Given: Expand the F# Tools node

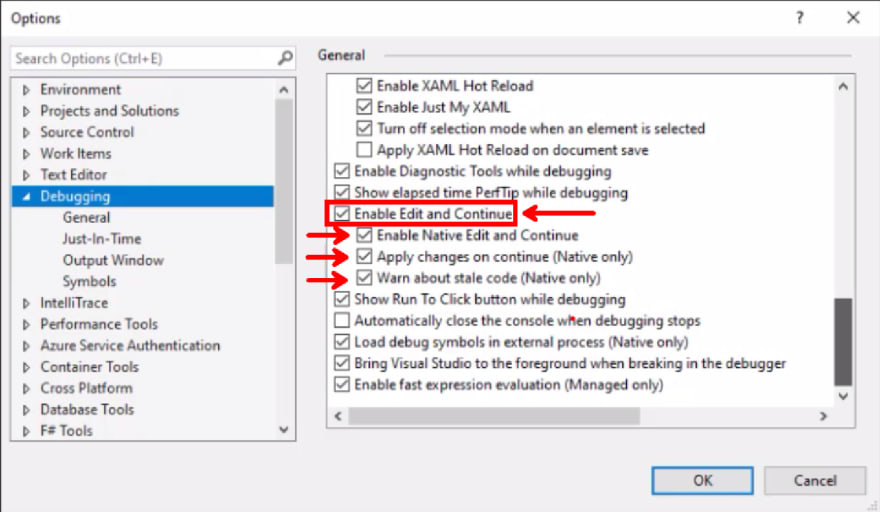Looking at the screenshot, I should pos(26,431).
